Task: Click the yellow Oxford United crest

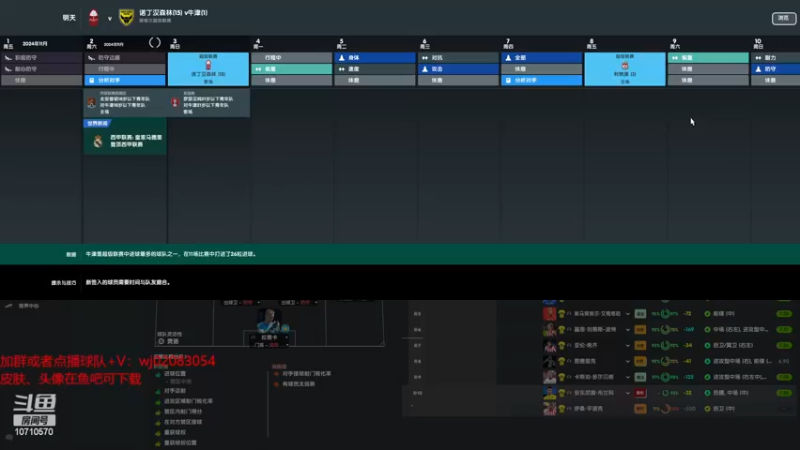Action: (126, 18)
